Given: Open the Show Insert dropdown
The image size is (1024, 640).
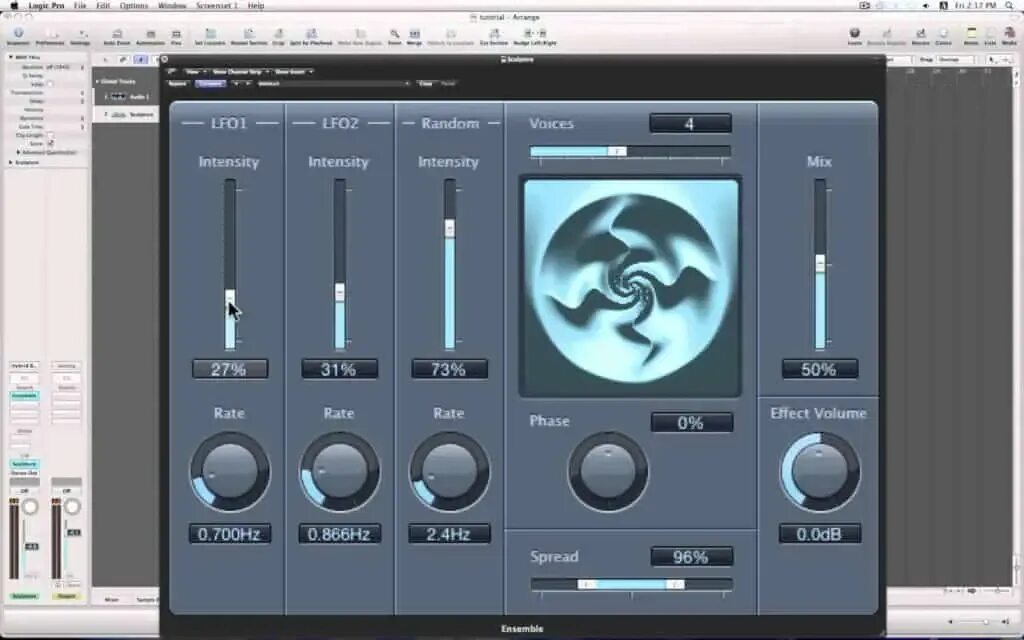Looking at the screenshot, I should tap(293, 72).
